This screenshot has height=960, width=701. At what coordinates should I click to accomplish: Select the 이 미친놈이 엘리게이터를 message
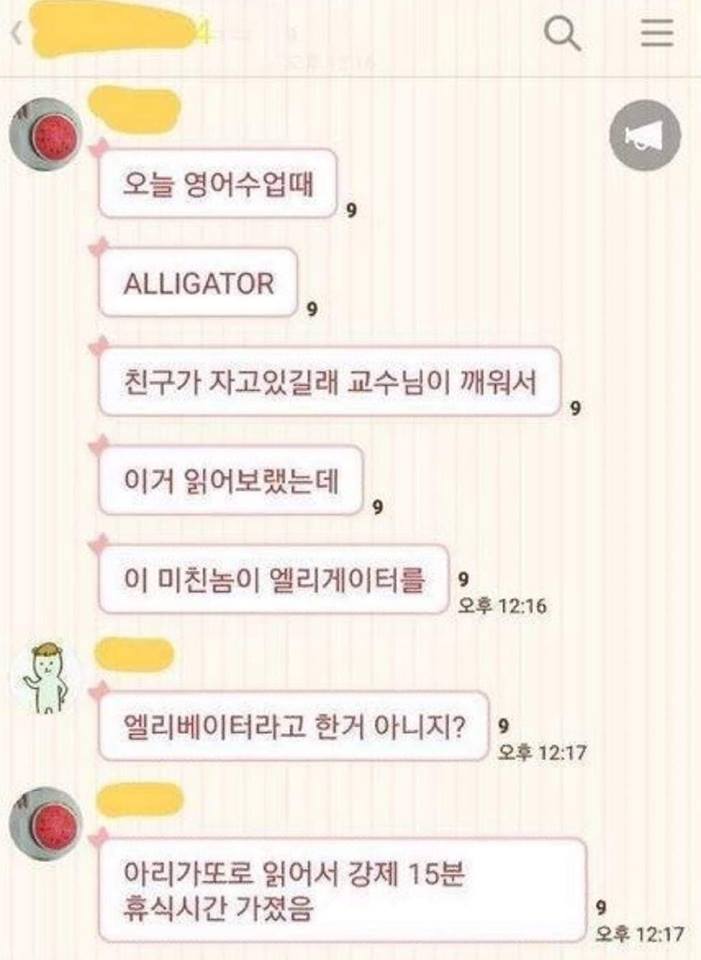tap(274, 579)
